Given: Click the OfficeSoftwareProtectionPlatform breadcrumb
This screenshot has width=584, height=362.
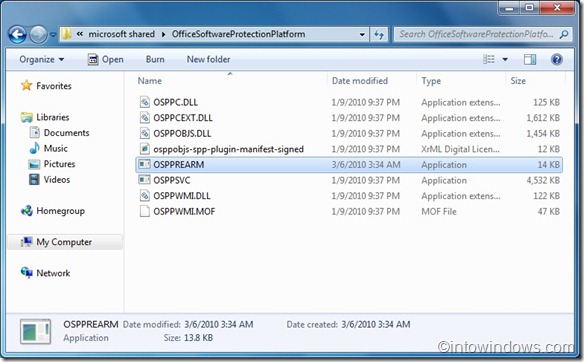Looking at the screenshot, I should point(238,34).
